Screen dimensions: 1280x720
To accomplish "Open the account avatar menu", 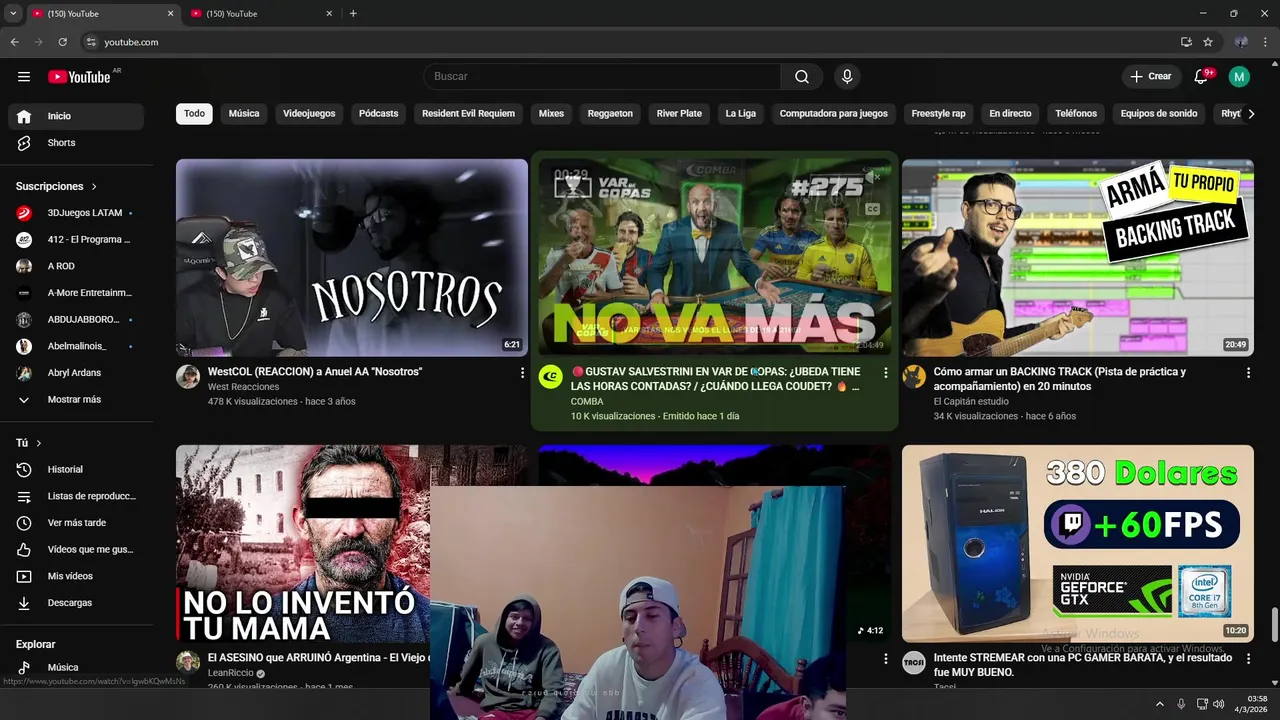I will (1239, 77).
